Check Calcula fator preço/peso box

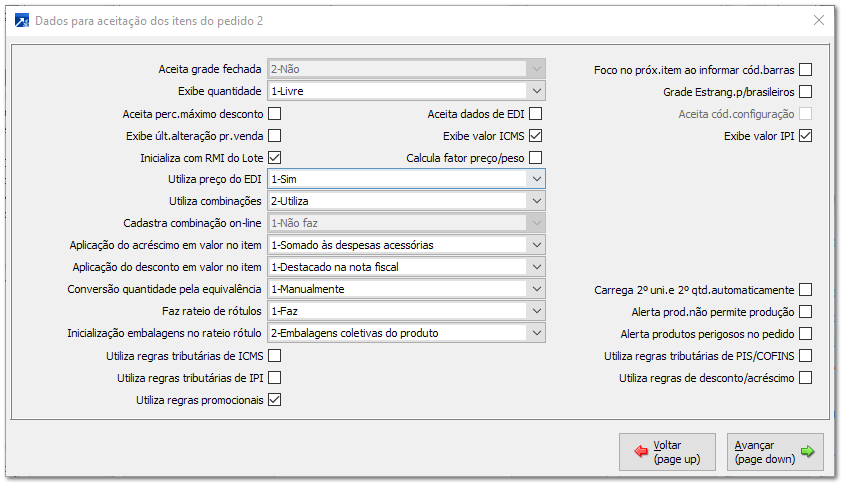536,158
